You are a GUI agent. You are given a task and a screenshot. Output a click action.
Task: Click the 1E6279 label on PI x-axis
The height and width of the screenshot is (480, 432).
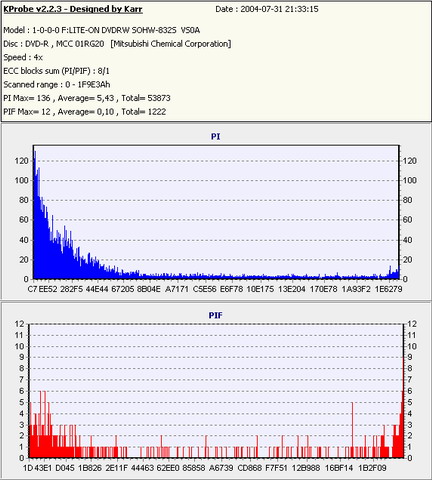tap(388, 289)
